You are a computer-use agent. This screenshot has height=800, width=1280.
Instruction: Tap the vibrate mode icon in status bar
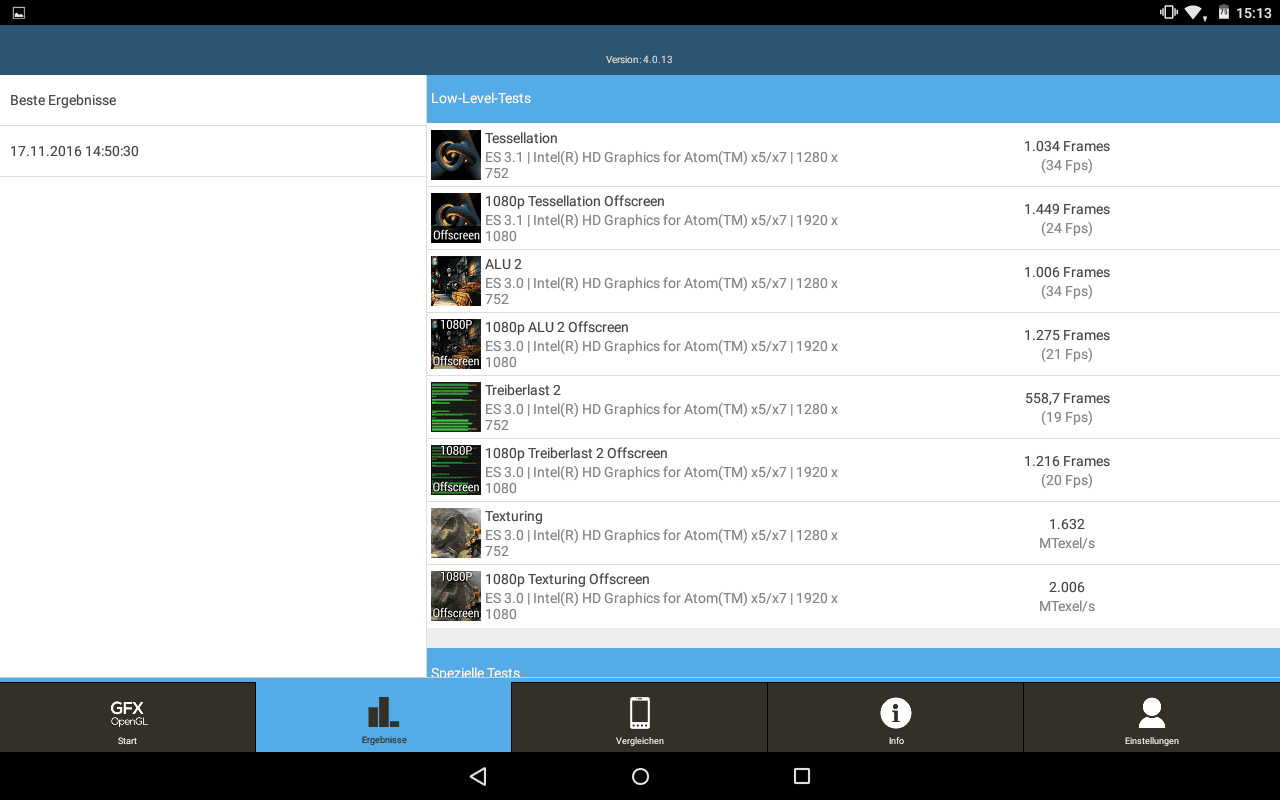[1168, 13]
